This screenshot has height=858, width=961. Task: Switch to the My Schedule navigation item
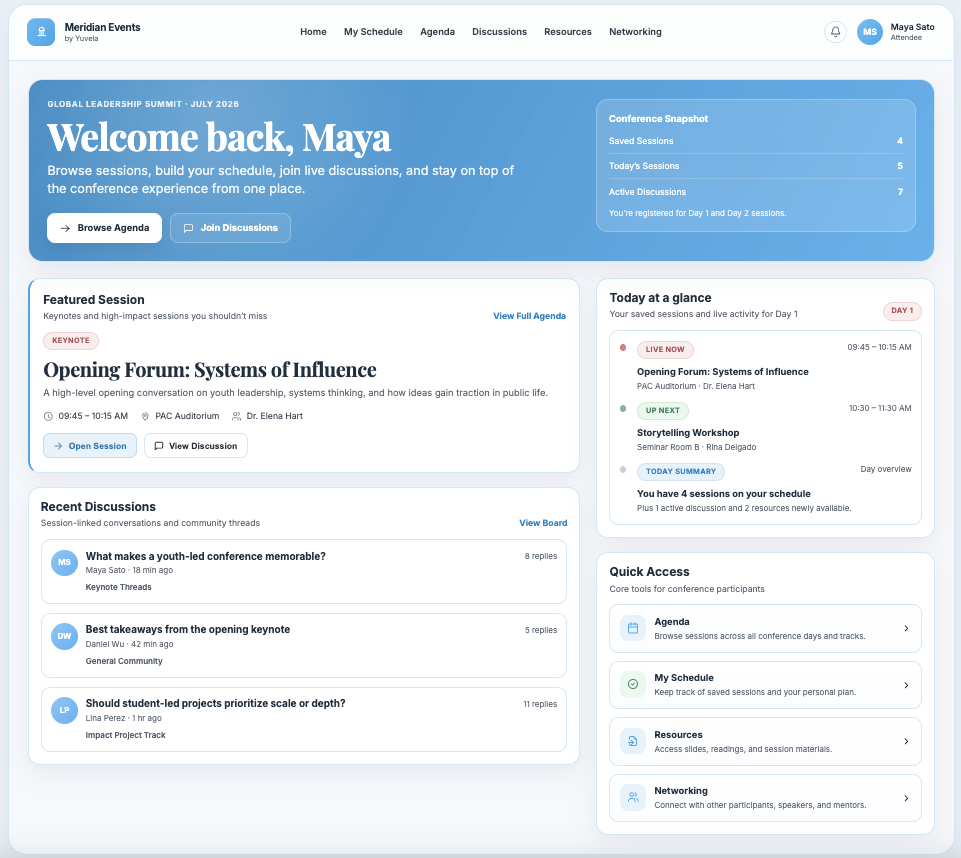click(373, 32)
